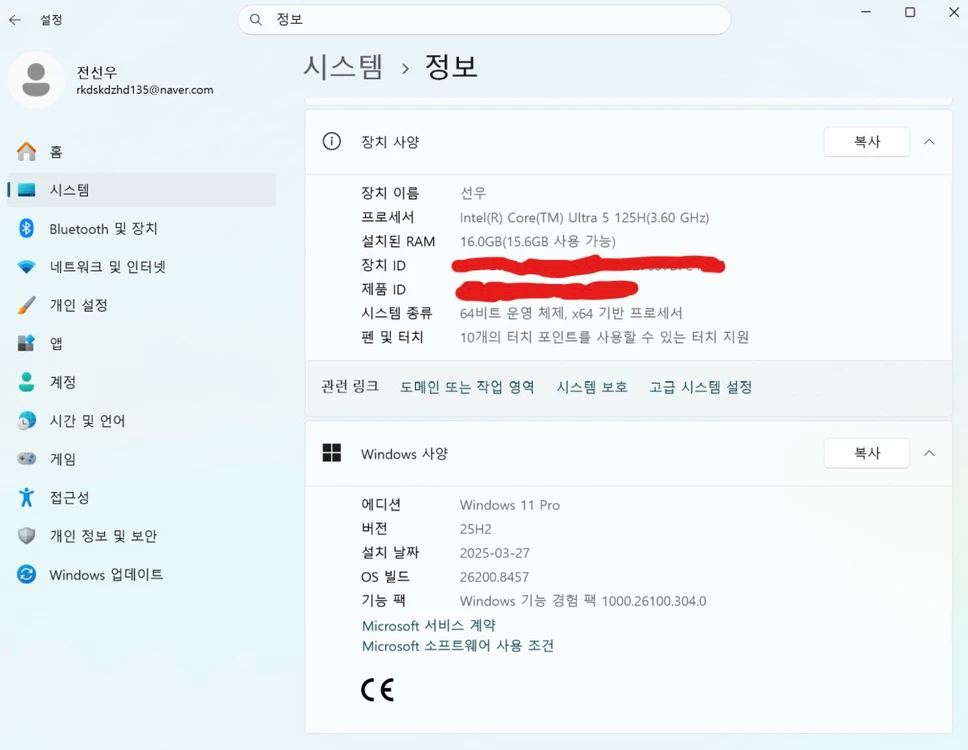Viewport: 968px width, 750px height.
Task: Click version value 25H2
Action: pyautogui.click(x=475, y=529)
